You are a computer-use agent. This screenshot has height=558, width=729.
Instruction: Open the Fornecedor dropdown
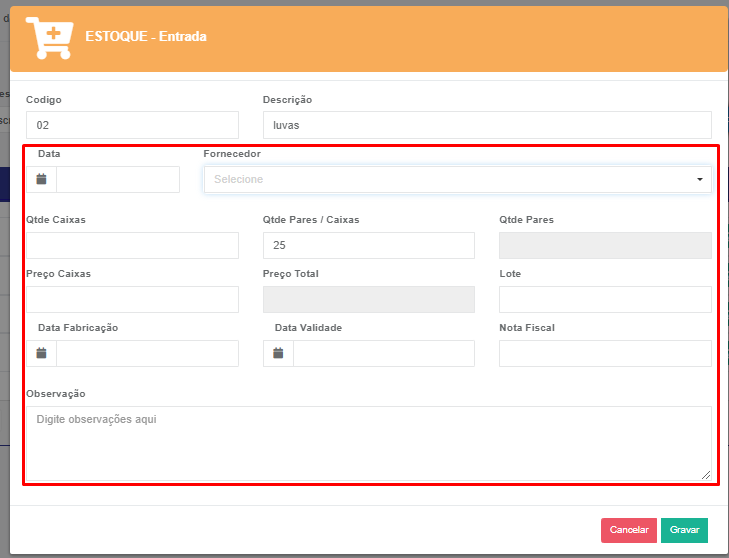coord(450,179)
